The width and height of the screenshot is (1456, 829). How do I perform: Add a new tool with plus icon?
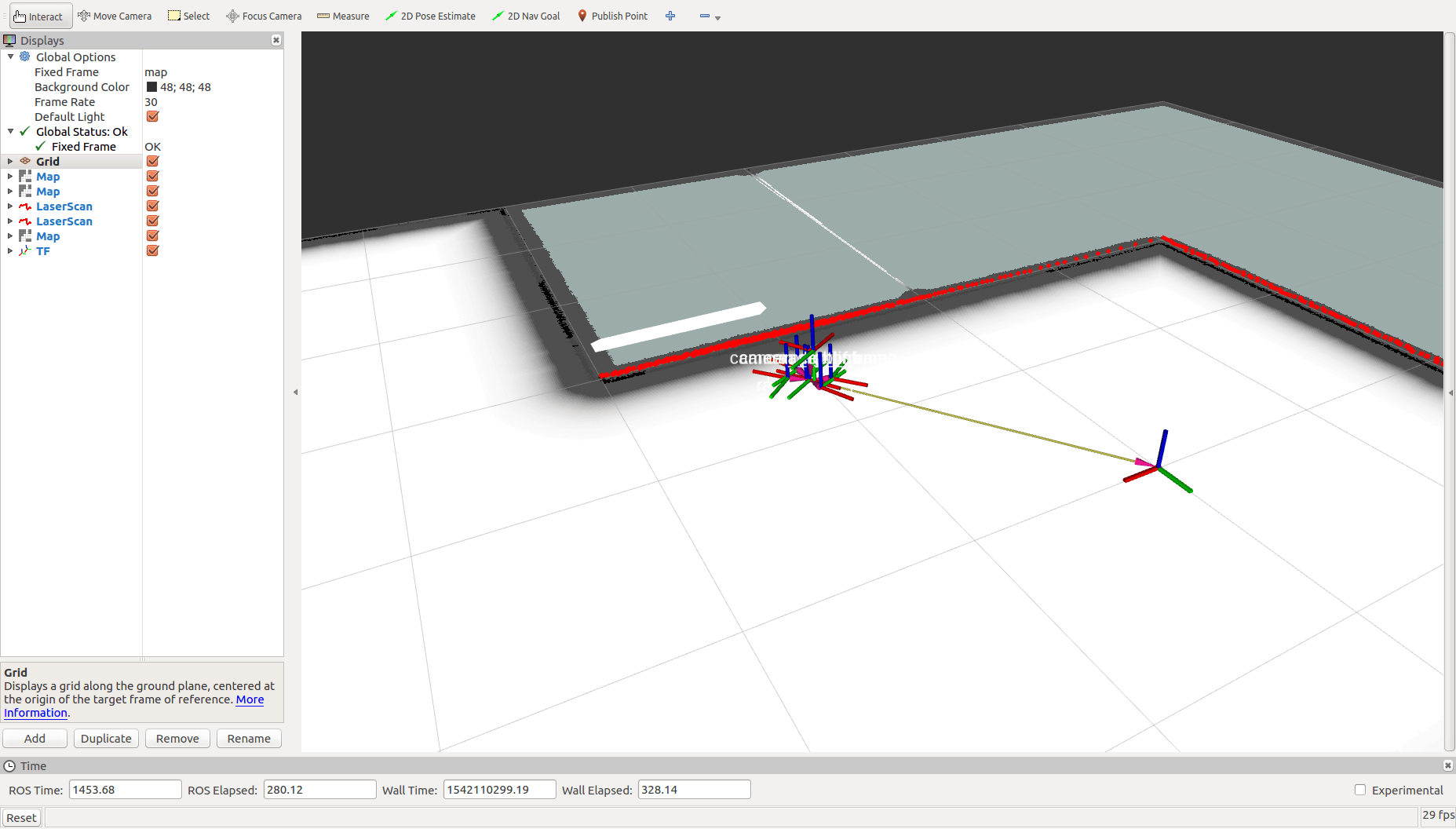coord(670,16)
